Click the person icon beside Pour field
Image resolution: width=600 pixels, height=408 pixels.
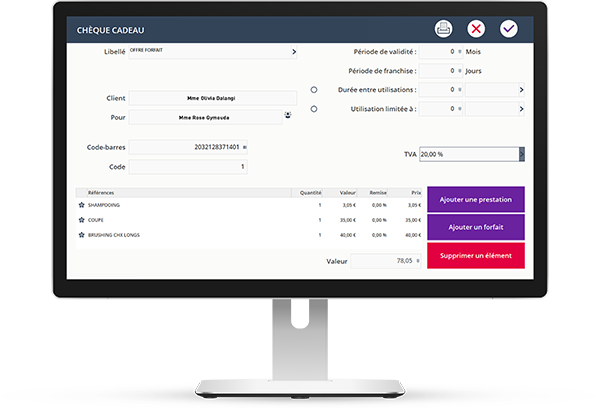point(289,116)
